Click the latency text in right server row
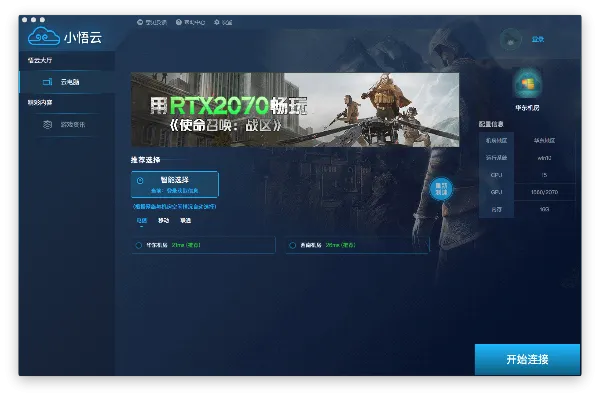 pyautogui.click(x=340, y=245)
